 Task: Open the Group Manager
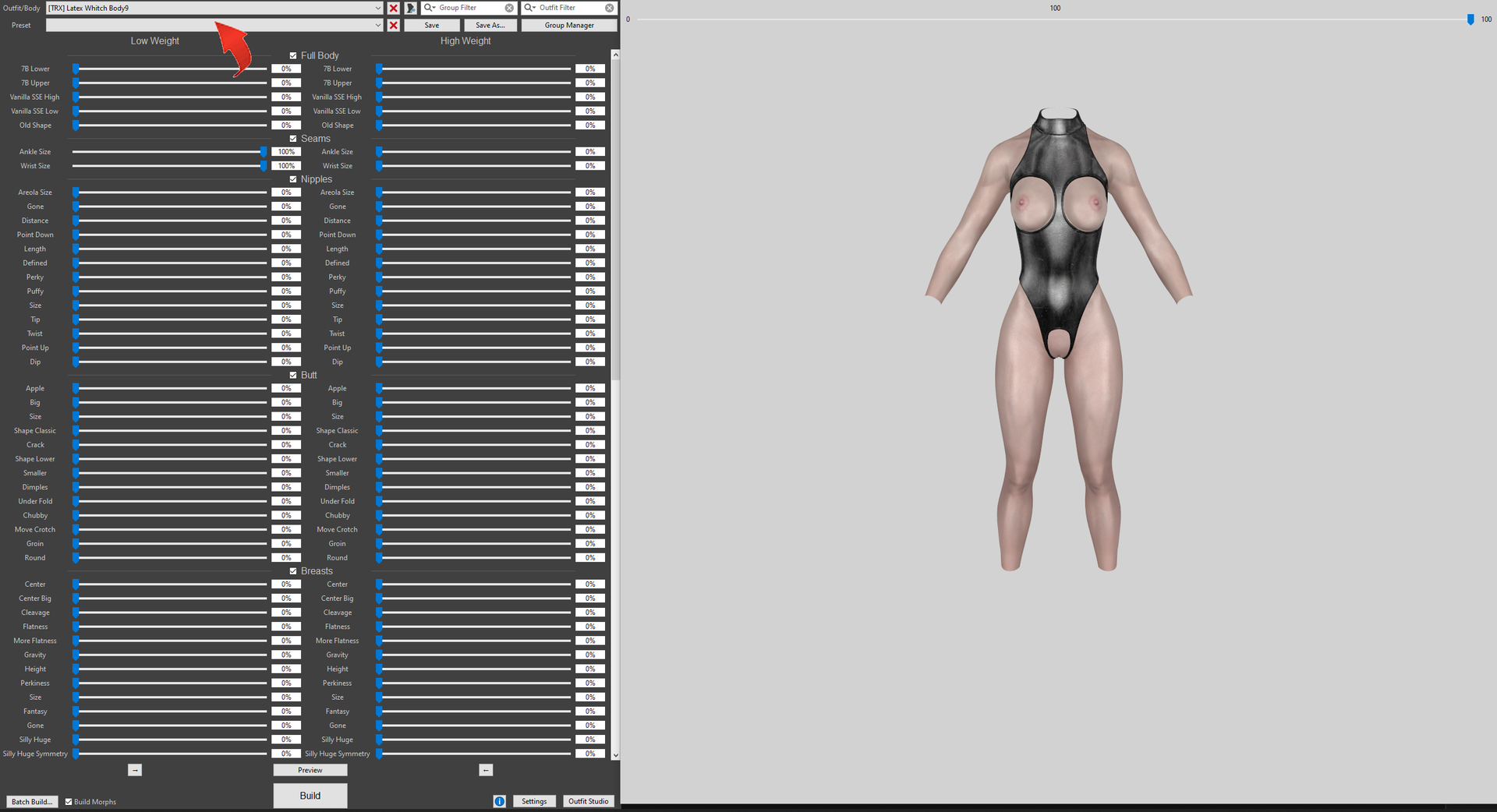(x=569, y=25)
